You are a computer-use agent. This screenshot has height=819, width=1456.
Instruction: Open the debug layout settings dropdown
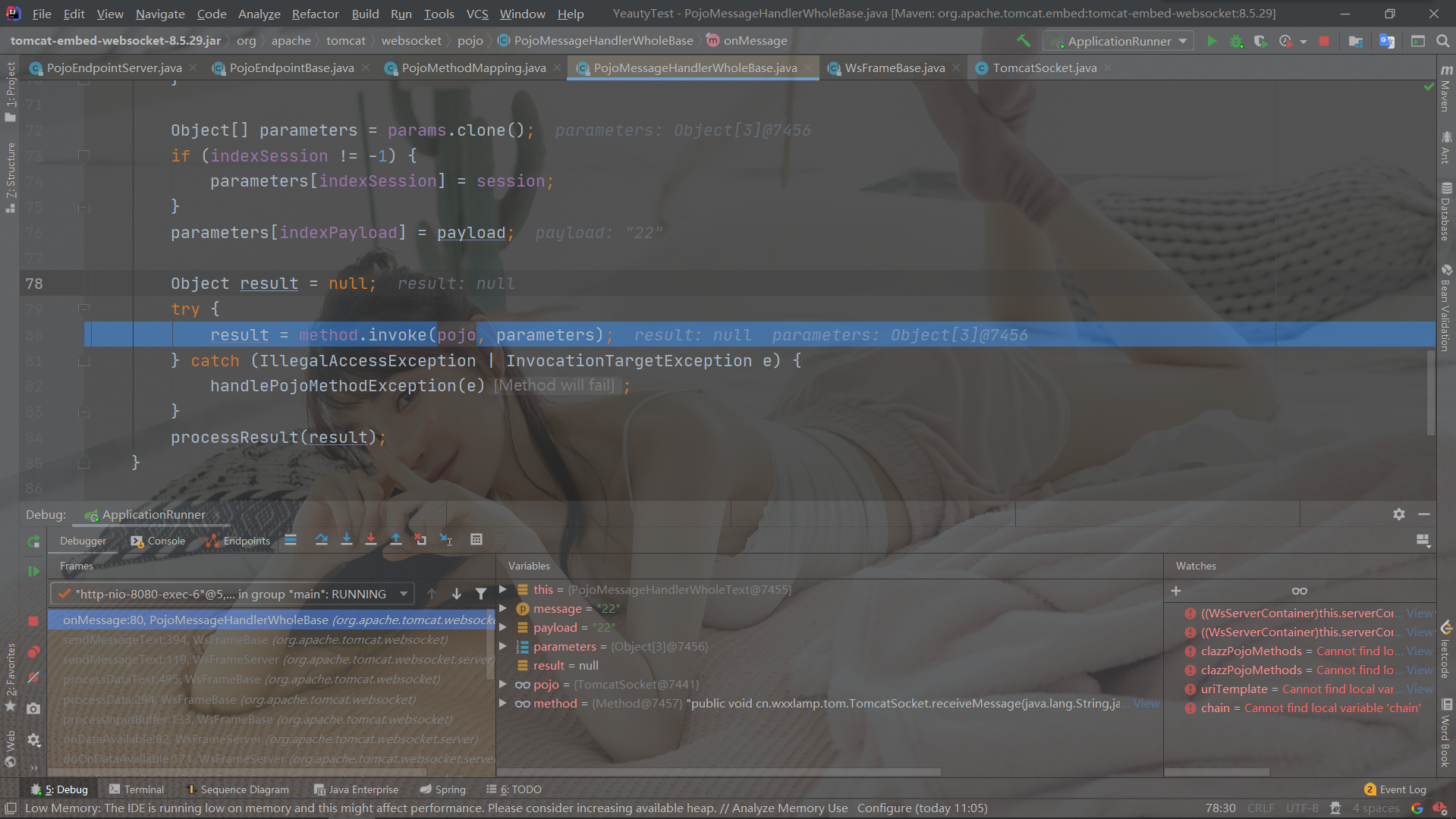point(1423,541)
